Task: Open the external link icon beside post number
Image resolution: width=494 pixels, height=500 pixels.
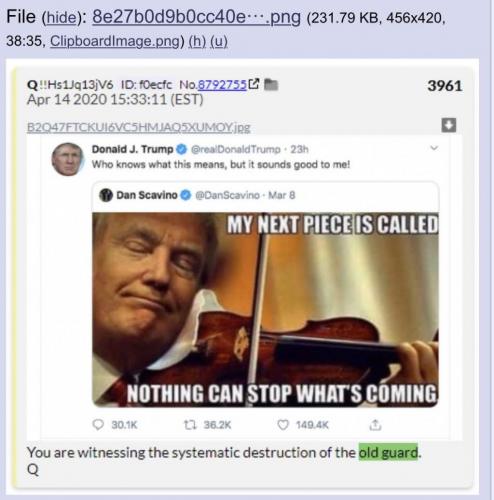Action: coord(254,84)
